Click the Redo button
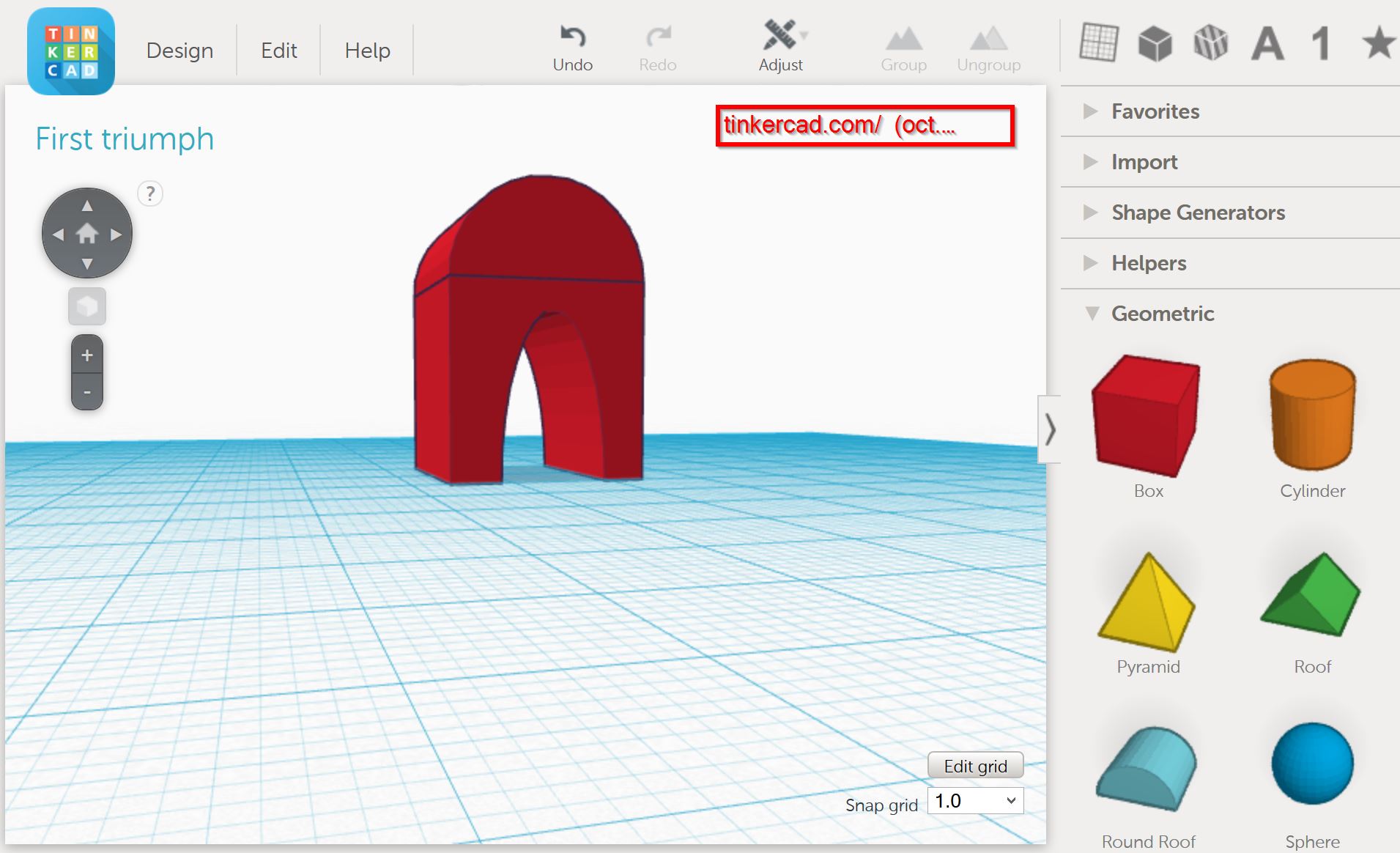This screenshot has height=853, width=1400. tap(658, 48)
